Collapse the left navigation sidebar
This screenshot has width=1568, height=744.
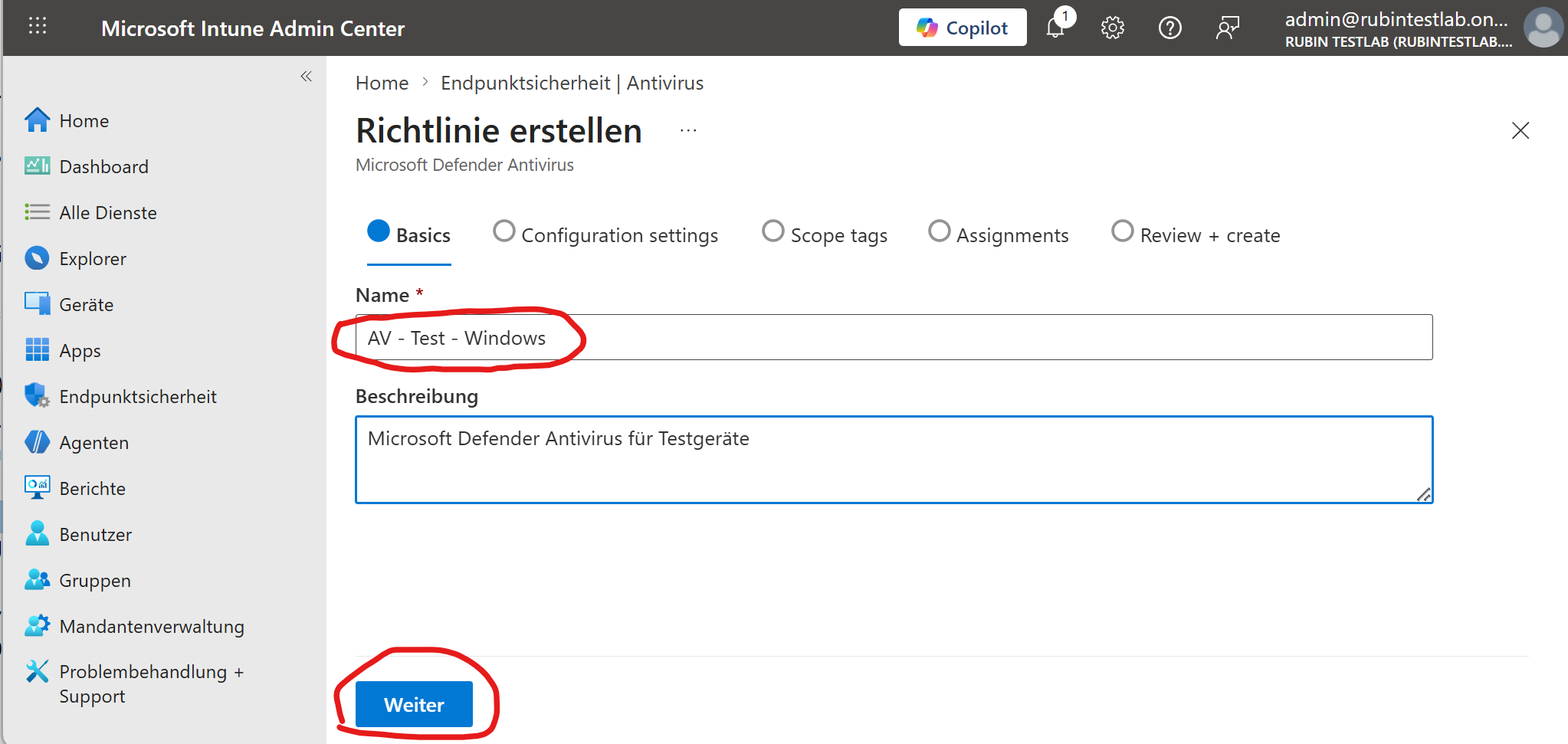click(x=306, y=76)
